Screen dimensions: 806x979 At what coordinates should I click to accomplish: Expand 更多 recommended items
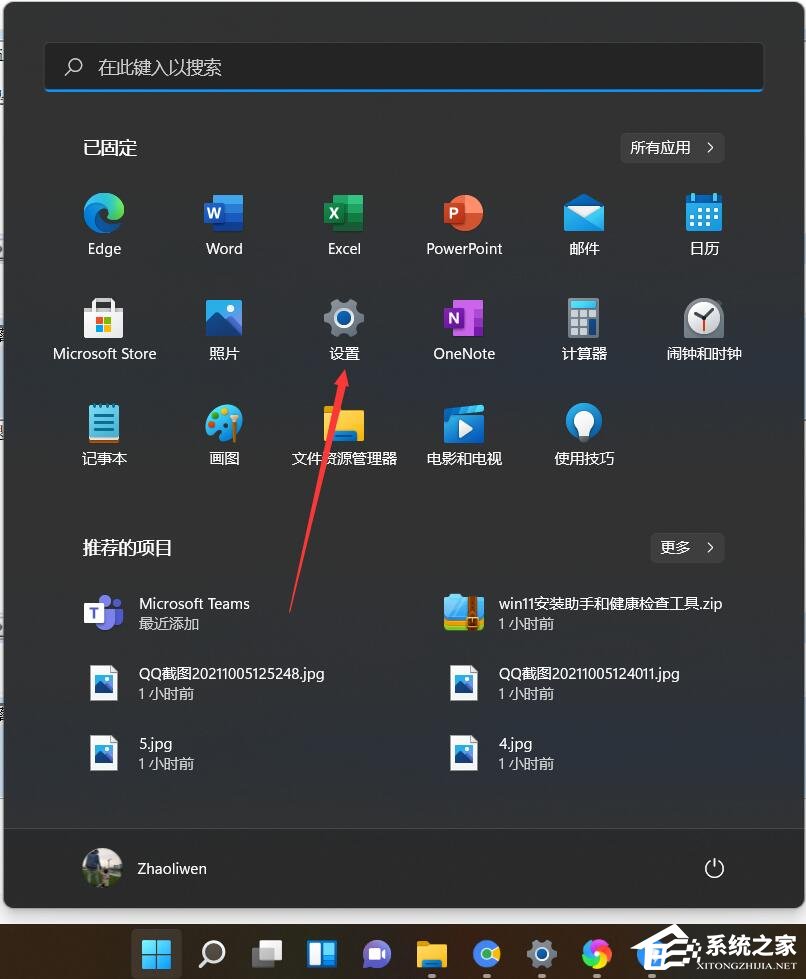(x=687, y=548)
